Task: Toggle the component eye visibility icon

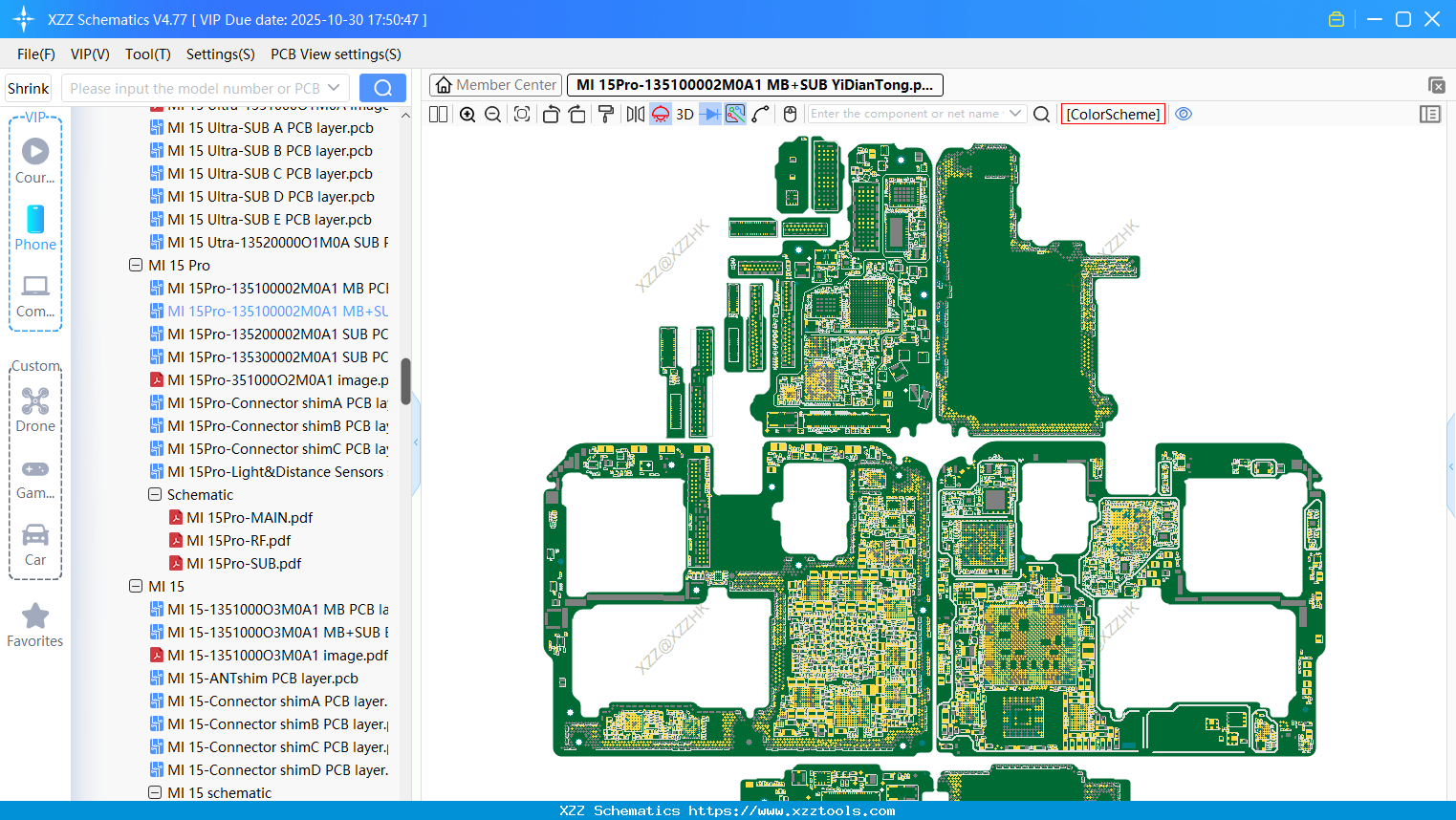Action: point(1184,114)
